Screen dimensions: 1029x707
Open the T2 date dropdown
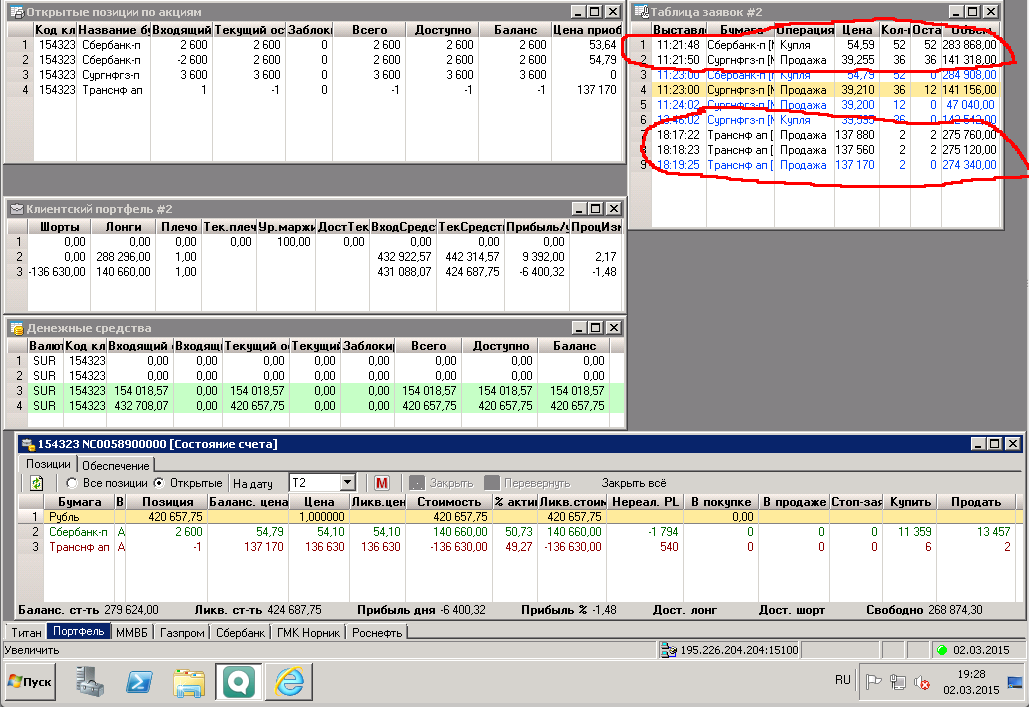point(348,483)
